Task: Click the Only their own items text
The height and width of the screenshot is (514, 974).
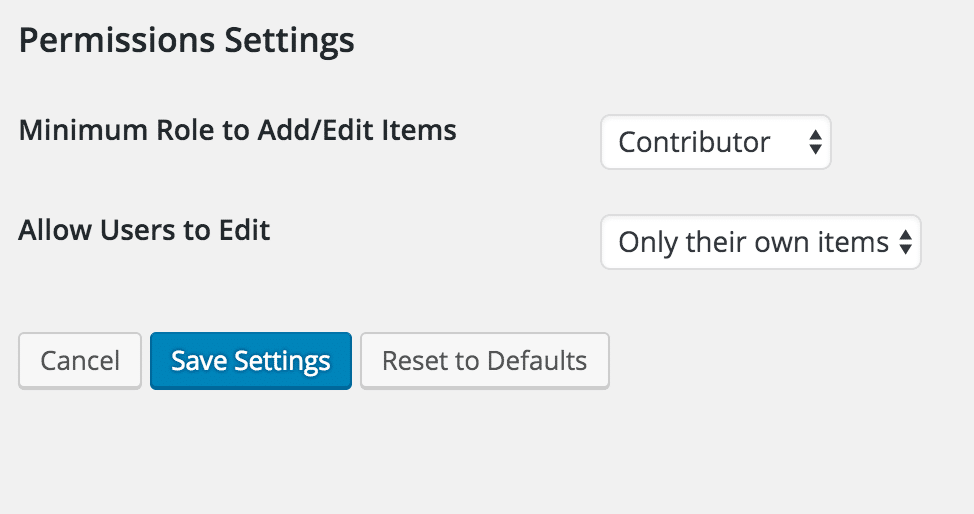Action: click(x=753, y=242)
